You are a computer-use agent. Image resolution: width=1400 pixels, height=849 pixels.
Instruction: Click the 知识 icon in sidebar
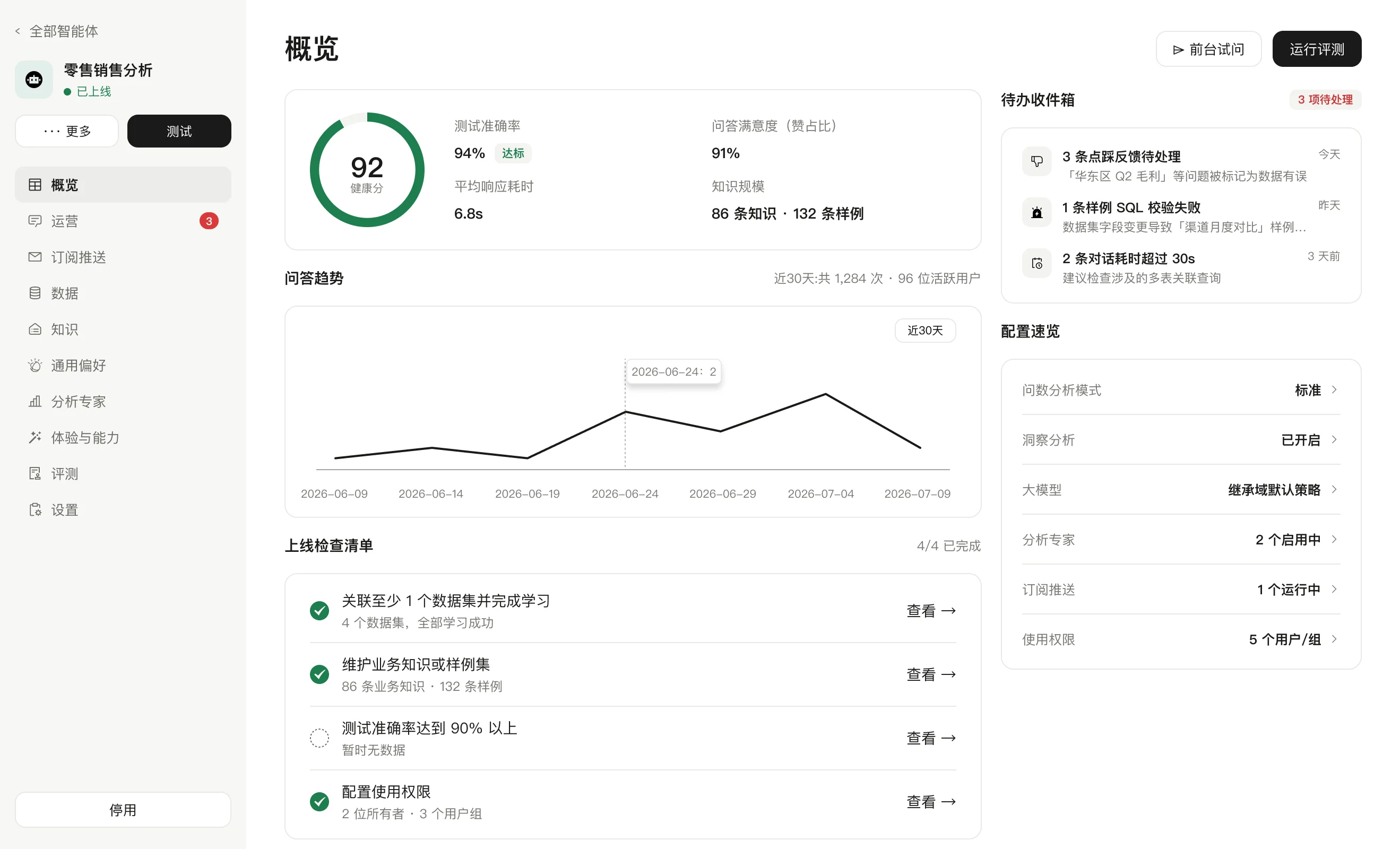click(34, 330)
